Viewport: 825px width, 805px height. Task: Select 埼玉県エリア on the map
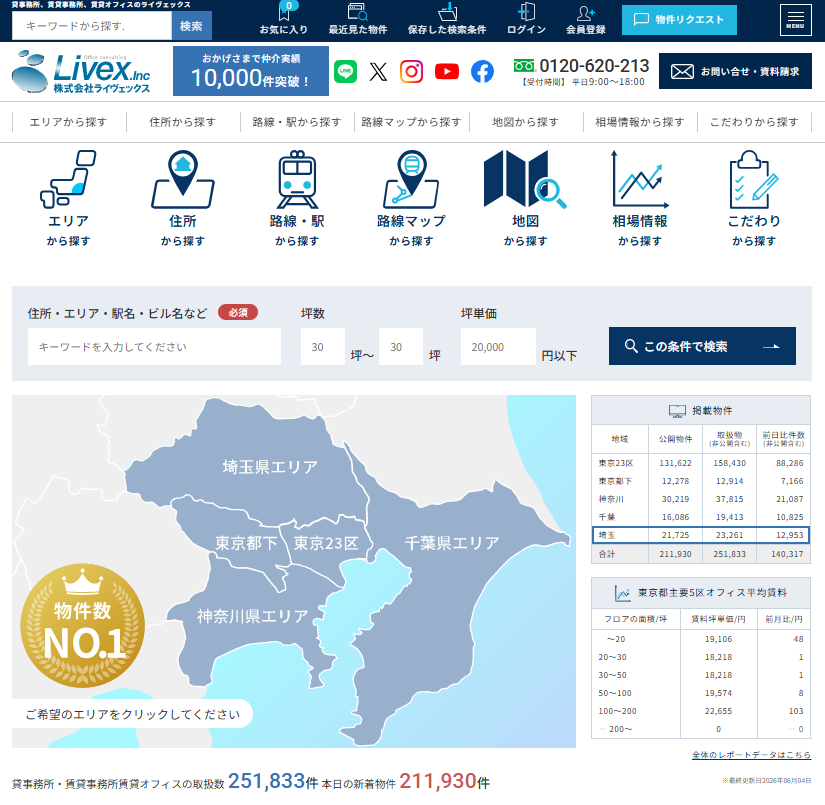click(x=270, y=467)
